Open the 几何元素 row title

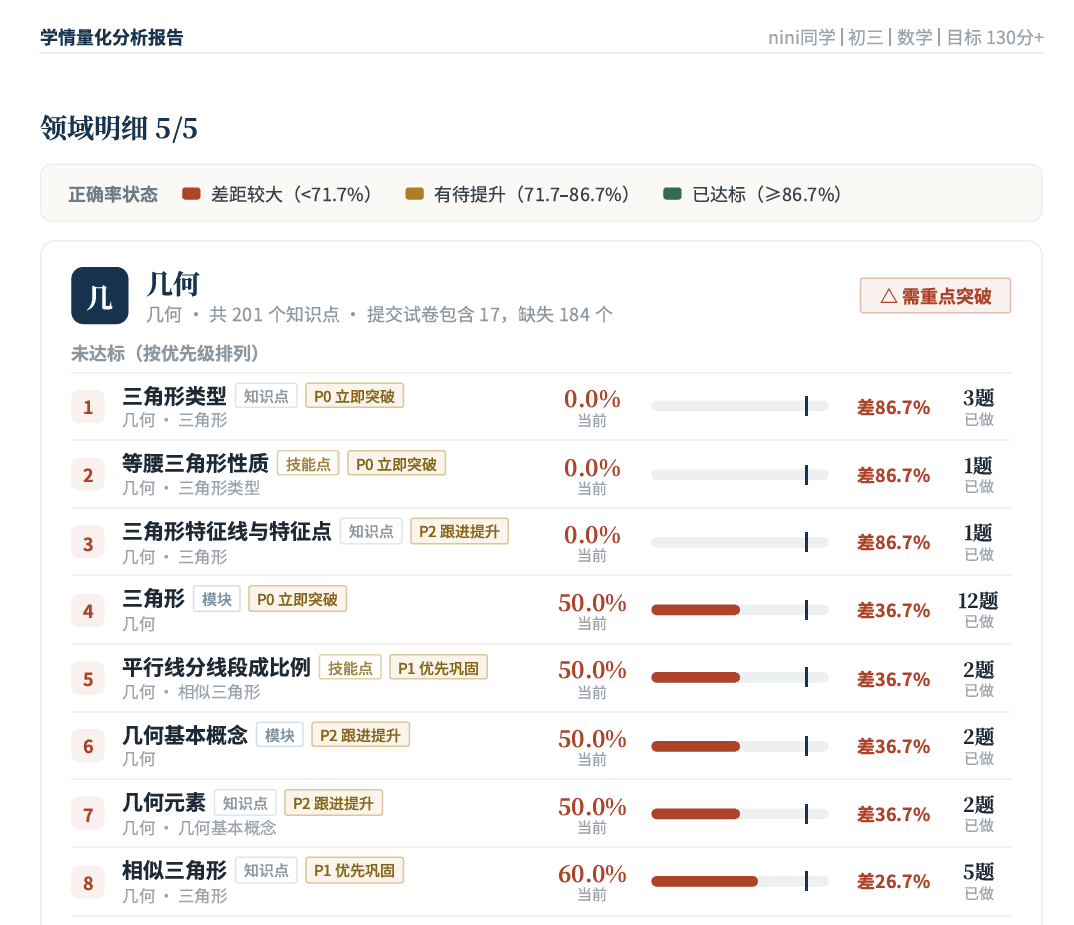coord(164,802)
